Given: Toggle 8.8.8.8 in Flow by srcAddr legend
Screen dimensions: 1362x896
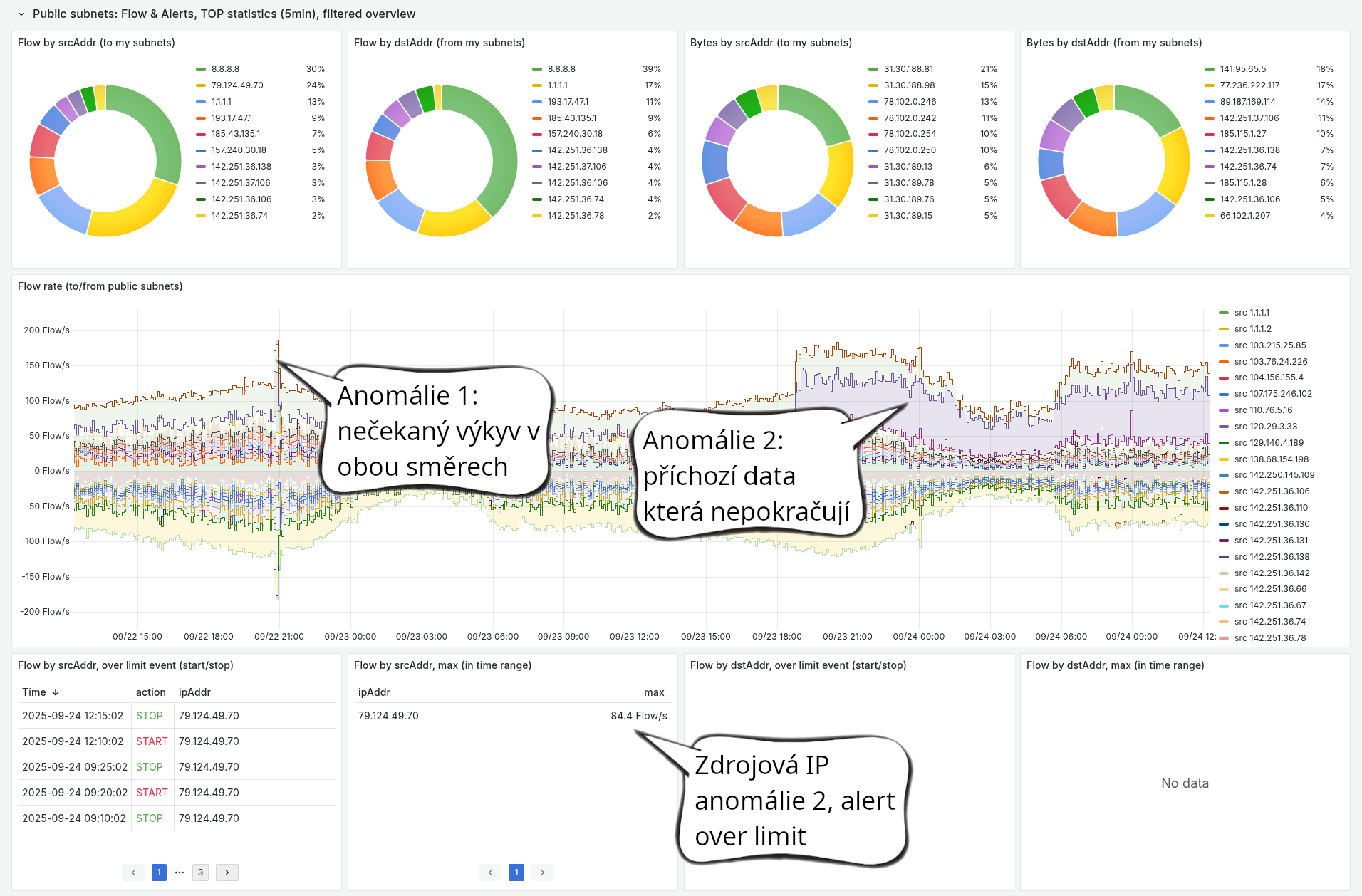Looking at the screenshot, I should point(224,68).
